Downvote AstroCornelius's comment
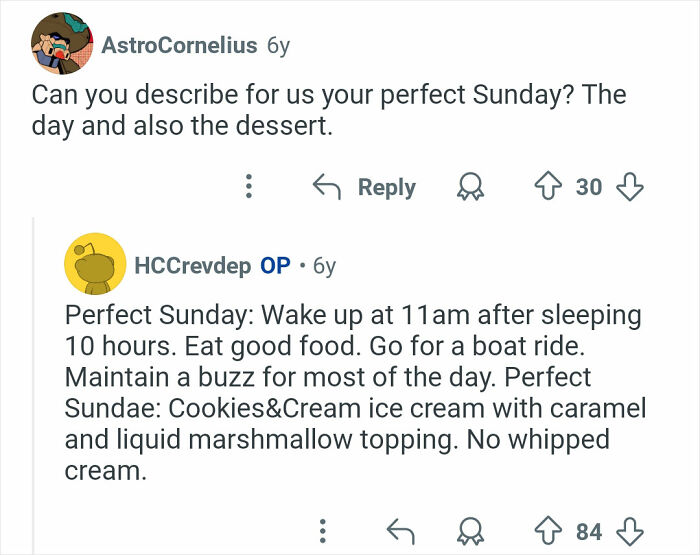The image size is (700, 555). (x=631, y=187)
